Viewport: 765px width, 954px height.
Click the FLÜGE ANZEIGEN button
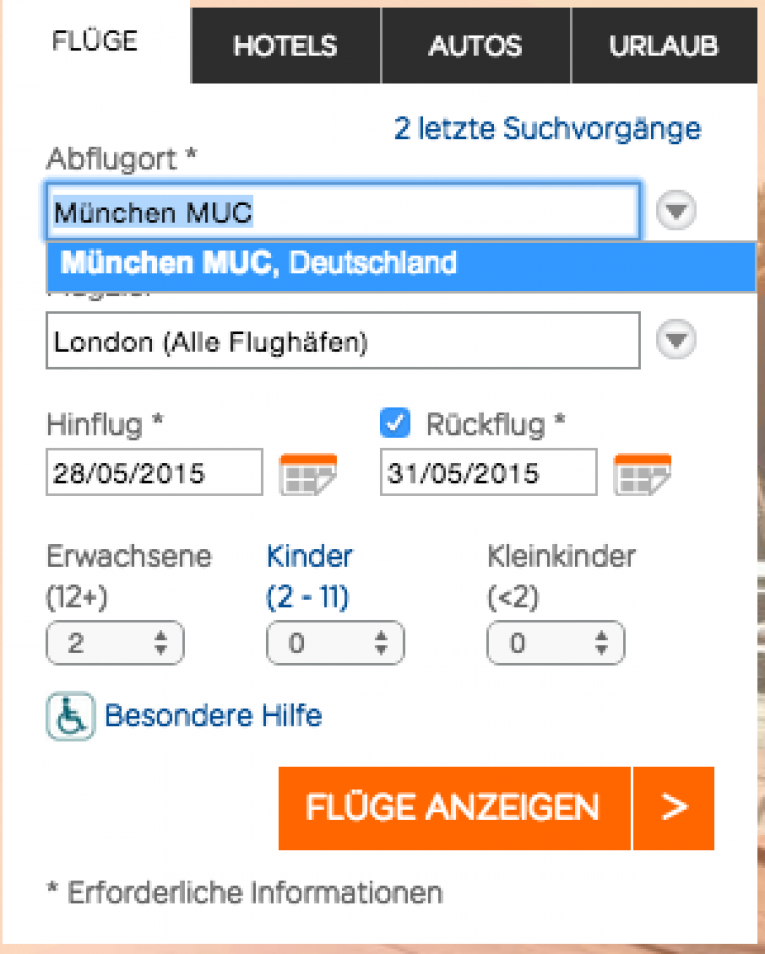coord(455,808)
